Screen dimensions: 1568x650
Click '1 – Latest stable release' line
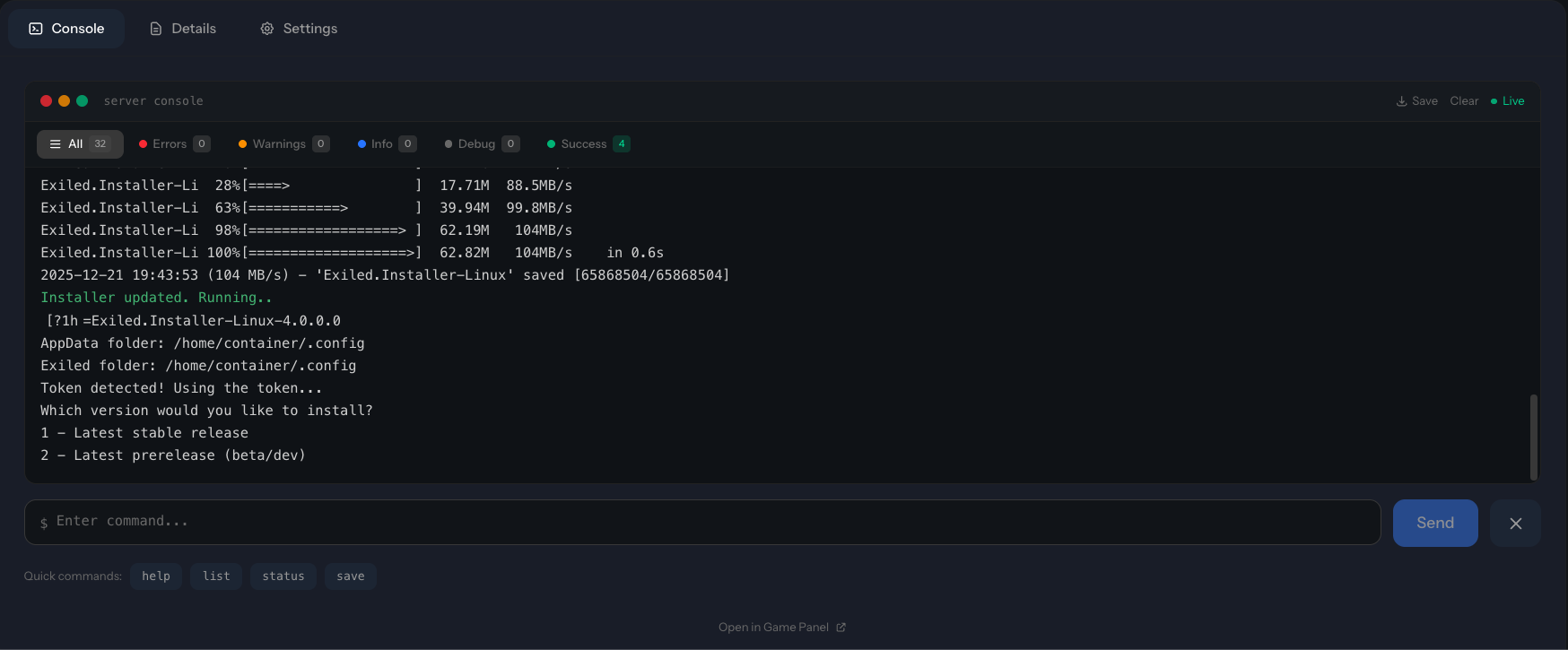[144, 433]
